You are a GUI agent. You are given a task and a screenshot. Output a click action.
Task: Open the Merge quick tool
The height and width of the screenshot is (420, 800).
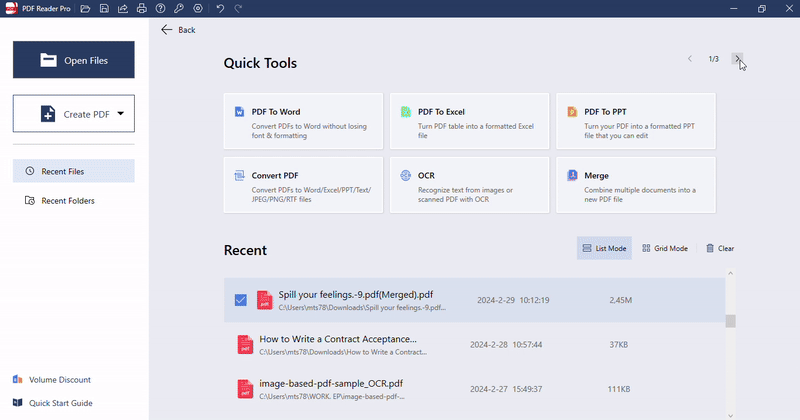pyautogui.click(x=635, y=184)
